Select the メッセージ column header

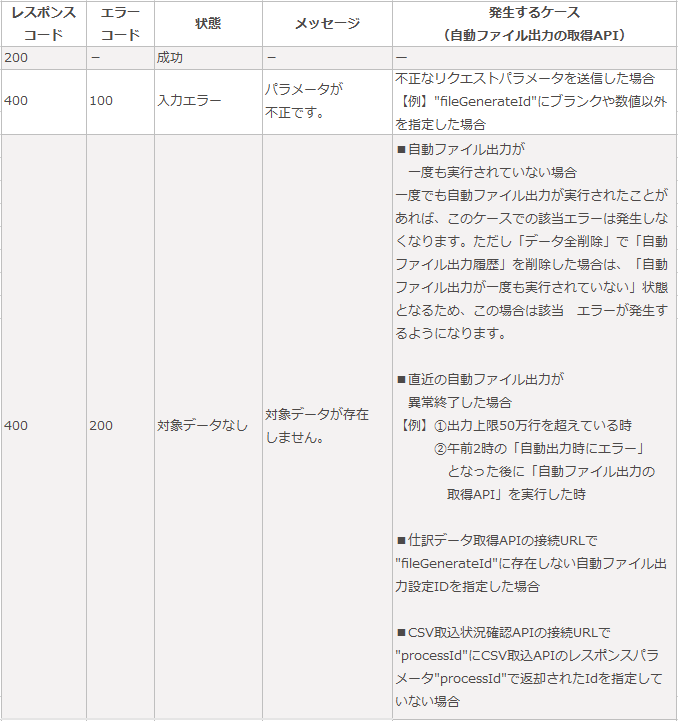click(327, 24)
